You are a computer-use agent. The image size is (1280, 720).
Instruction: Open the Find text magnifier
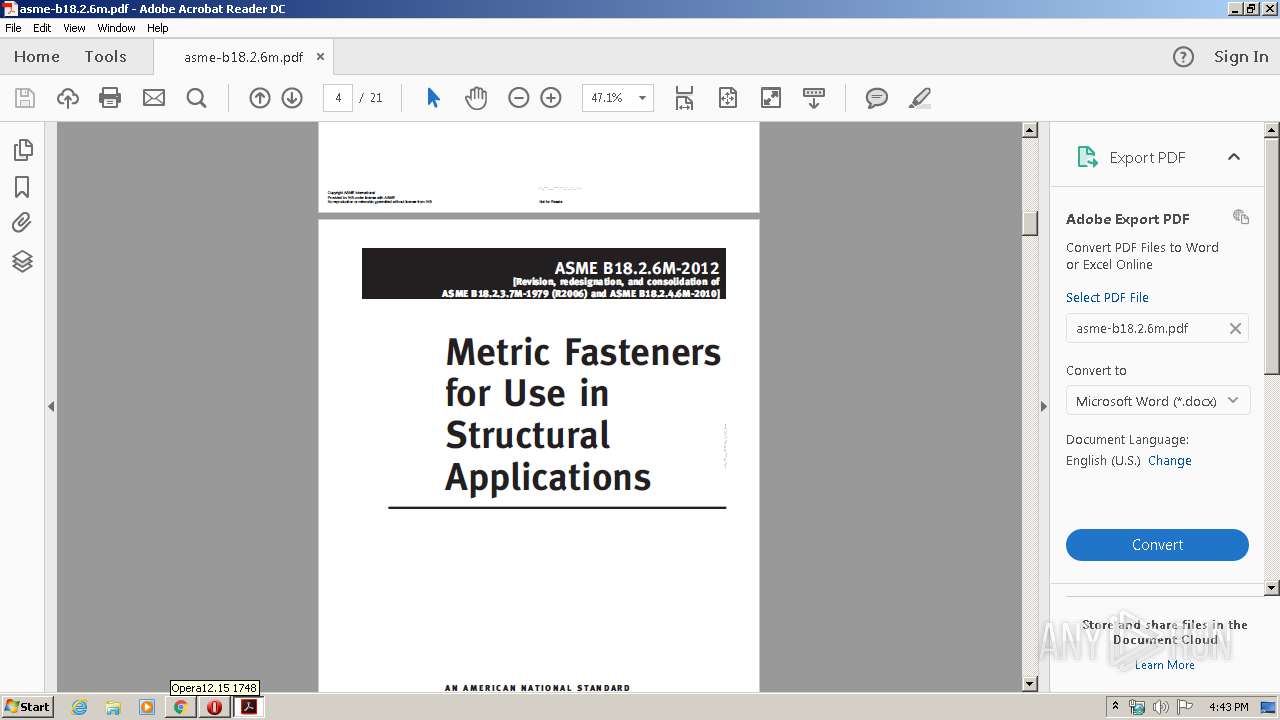tap(196, 98)
